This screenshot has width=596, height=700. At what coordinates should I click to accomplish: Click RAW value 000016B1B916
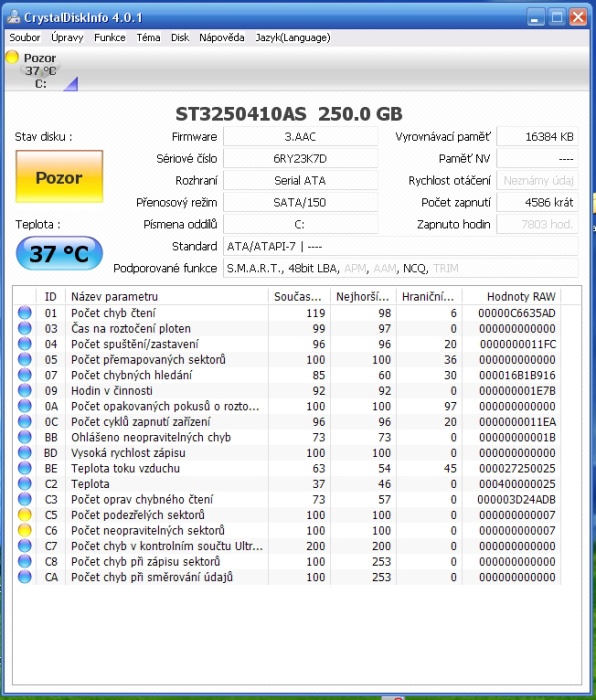point(517,375)
